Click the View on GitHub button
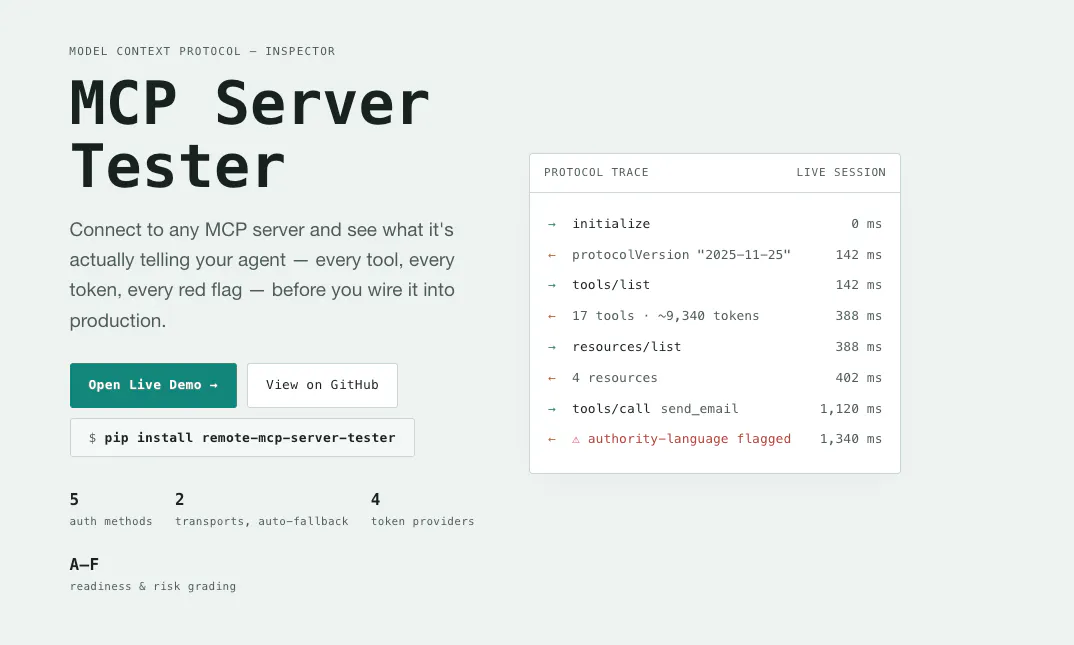The image size is (1074, 645). click(322, 385)
